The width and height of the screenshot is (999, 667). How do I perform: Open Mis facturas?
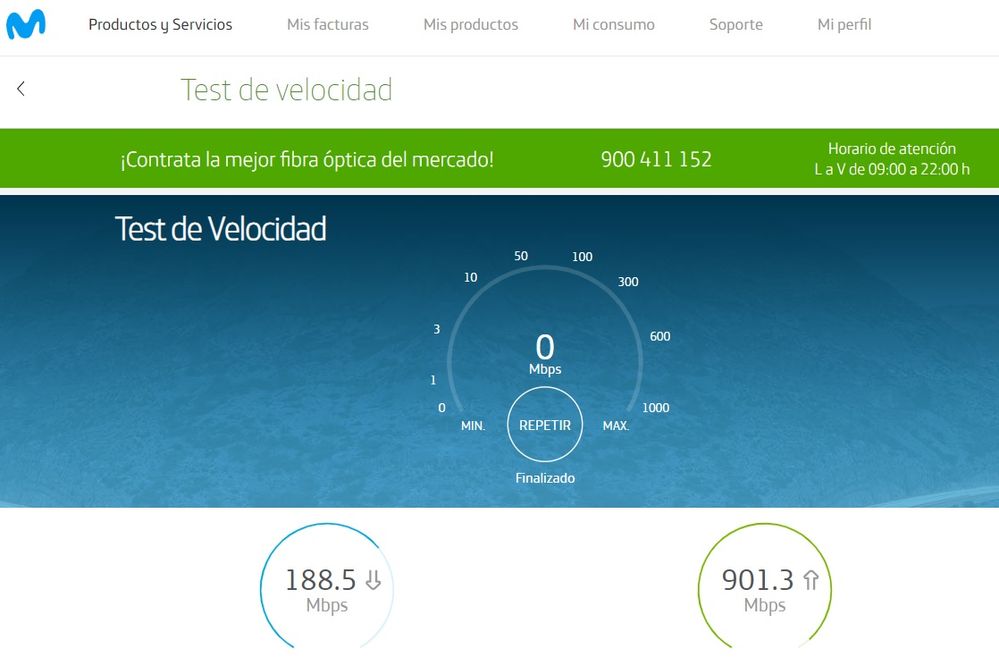coord(327,24)
